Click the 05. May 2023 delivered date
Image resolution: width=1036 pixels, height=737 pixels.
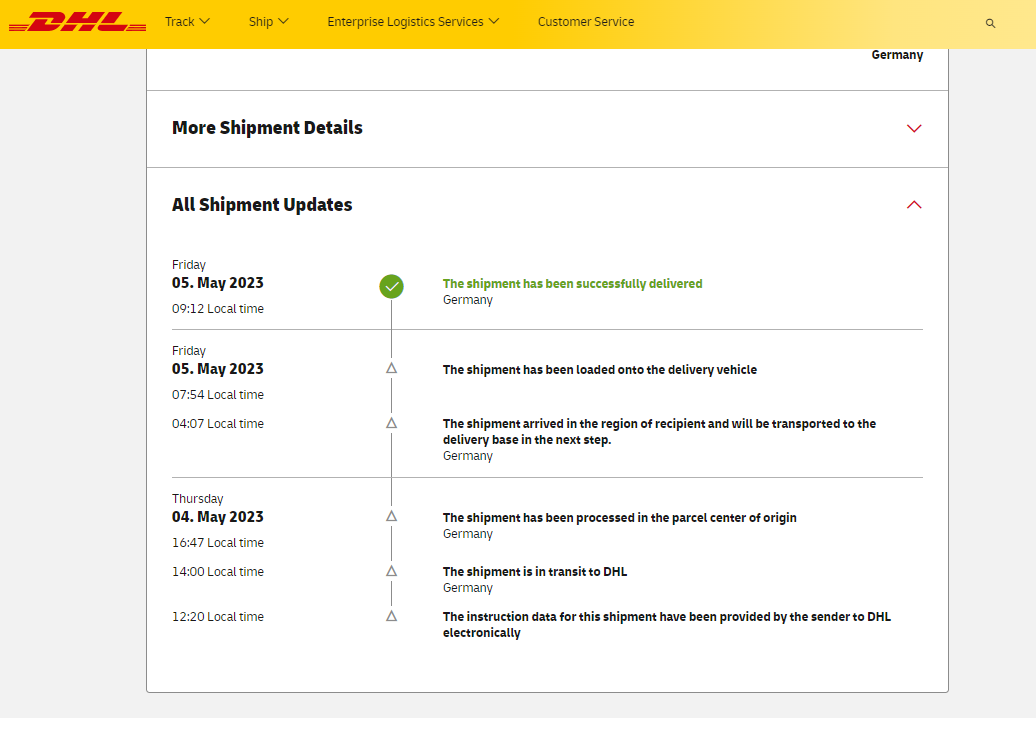tap(218, 283)
